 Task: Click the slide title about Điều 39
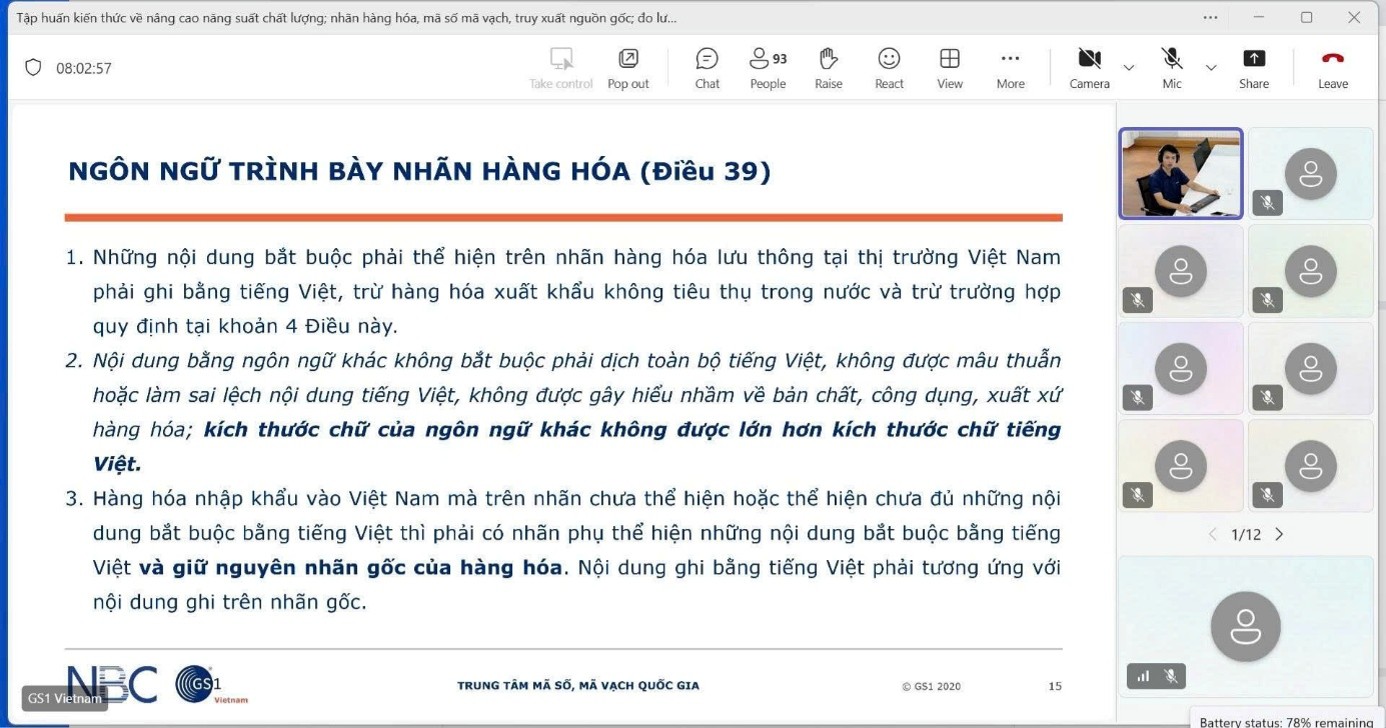click(x=419, y=172)
